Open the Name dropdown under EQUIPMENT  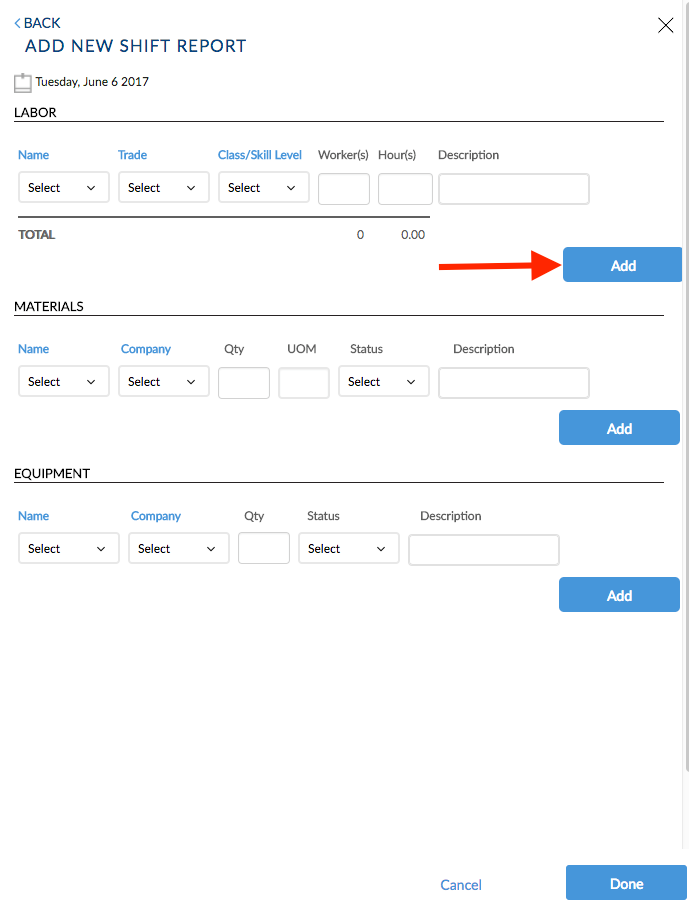coord(68,548)
